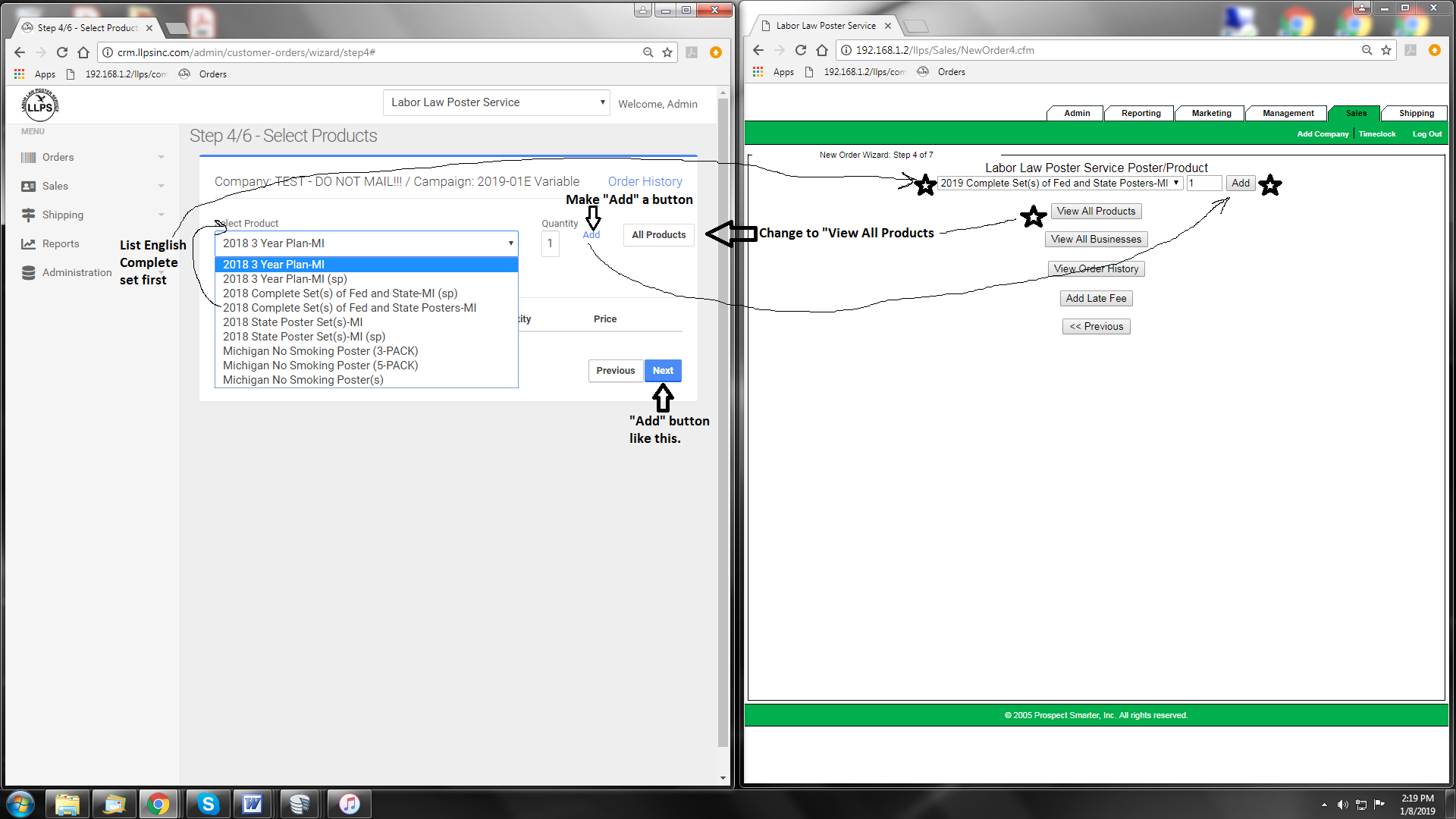Viewport: 1456px width, 819px height.
Task: Open the Reports sidebar item
Action: (x=61, y=243)
